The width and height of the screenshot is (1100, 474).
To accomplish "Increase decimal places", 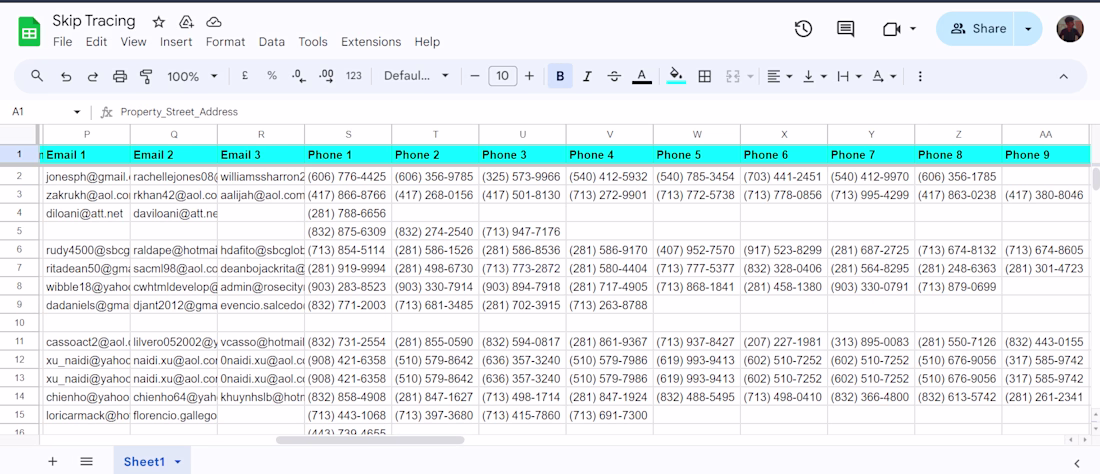I will point(326,76).
